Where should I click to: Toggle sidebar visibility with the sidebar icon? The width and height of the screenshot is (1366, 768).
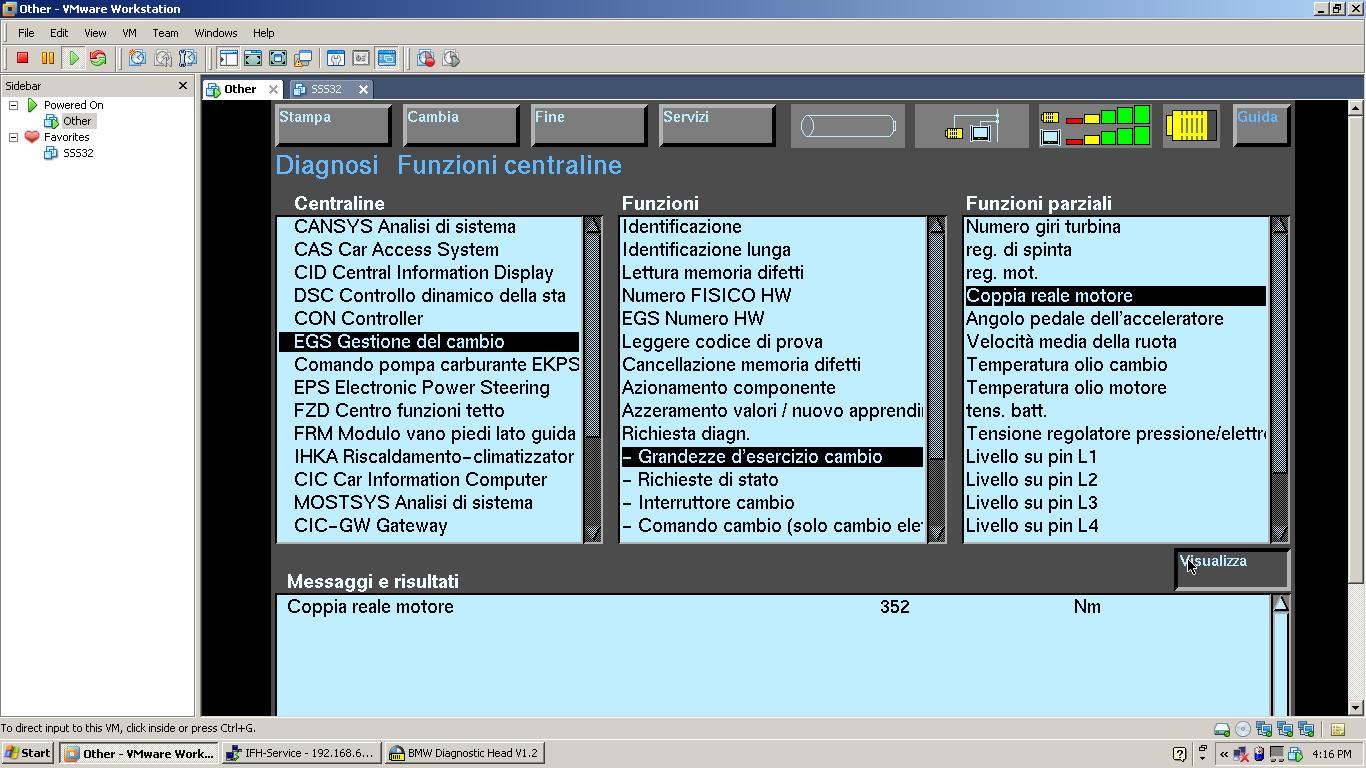[228, 59]
